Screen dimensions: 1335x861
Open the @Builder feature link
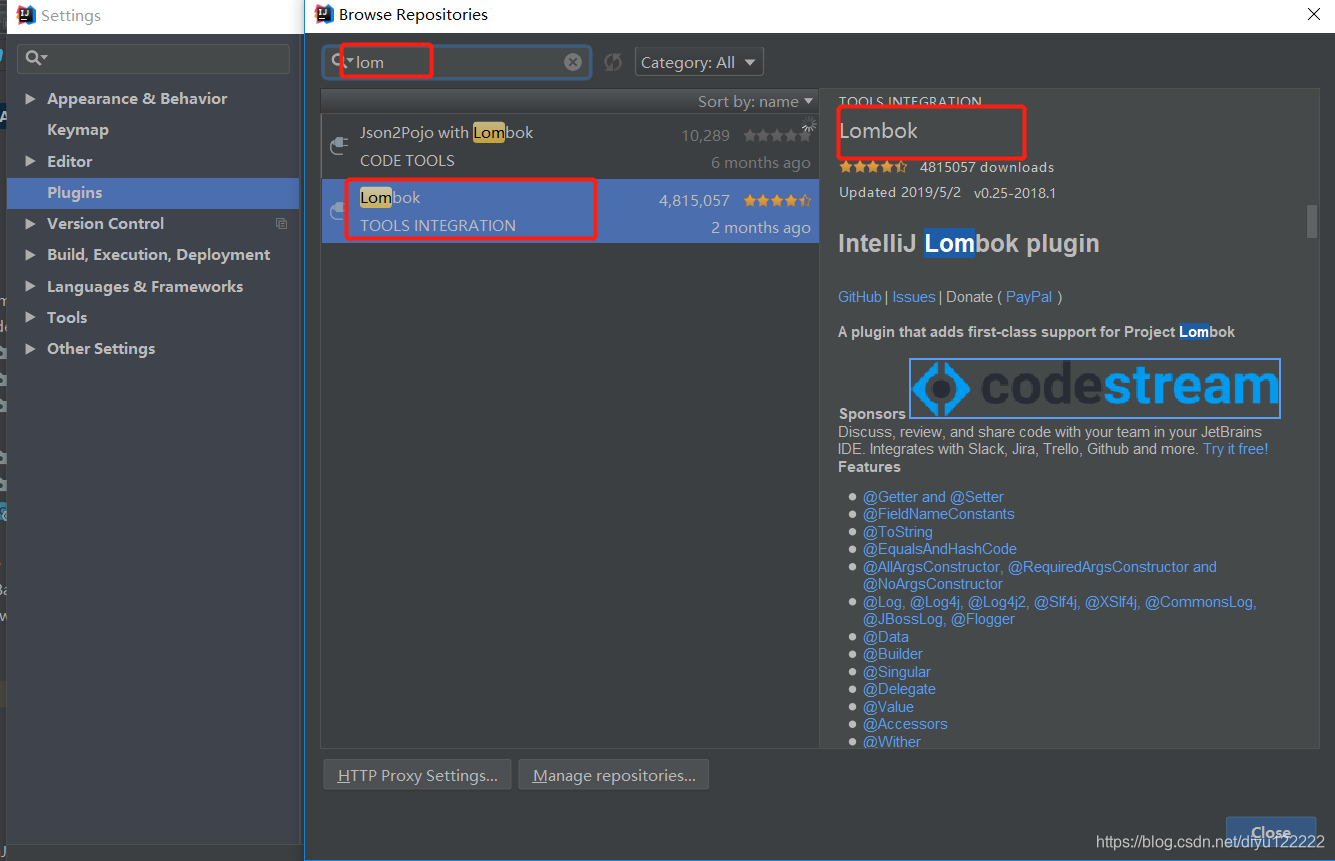click(x=893, y=654)
